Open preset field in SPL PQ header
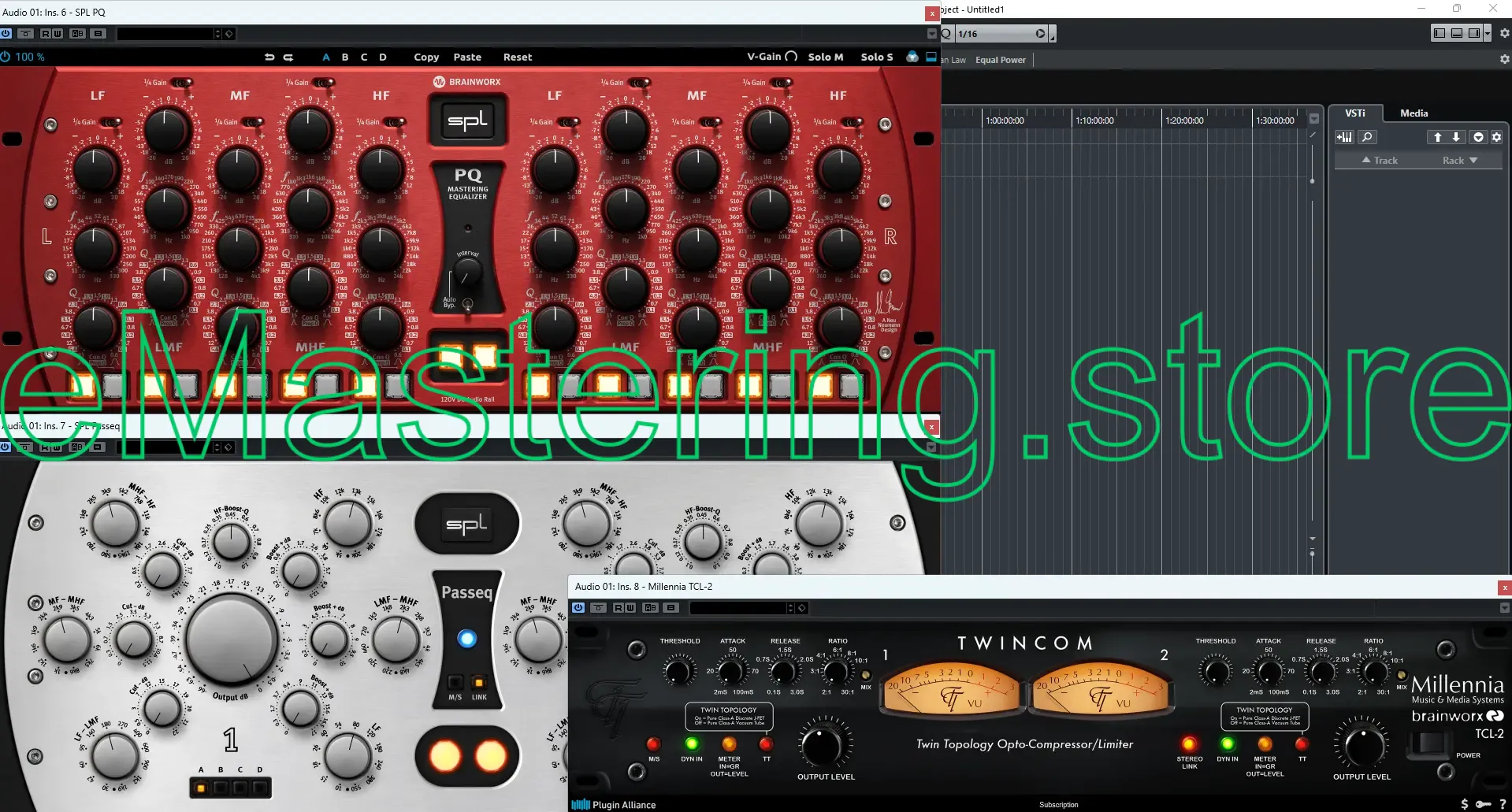Image resolution: width=1512 pixels, height=812 pixels. [x=165, y=34]
